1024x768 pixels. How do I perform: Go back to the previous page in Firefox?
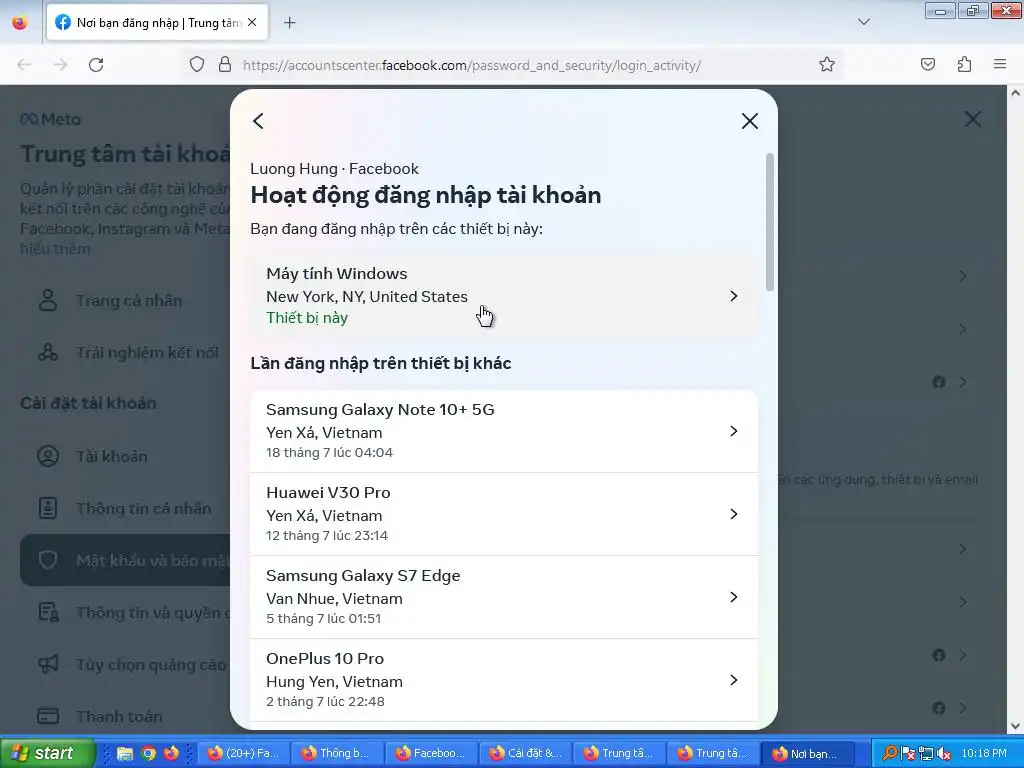pyautogui.click(x=24, y=65)
